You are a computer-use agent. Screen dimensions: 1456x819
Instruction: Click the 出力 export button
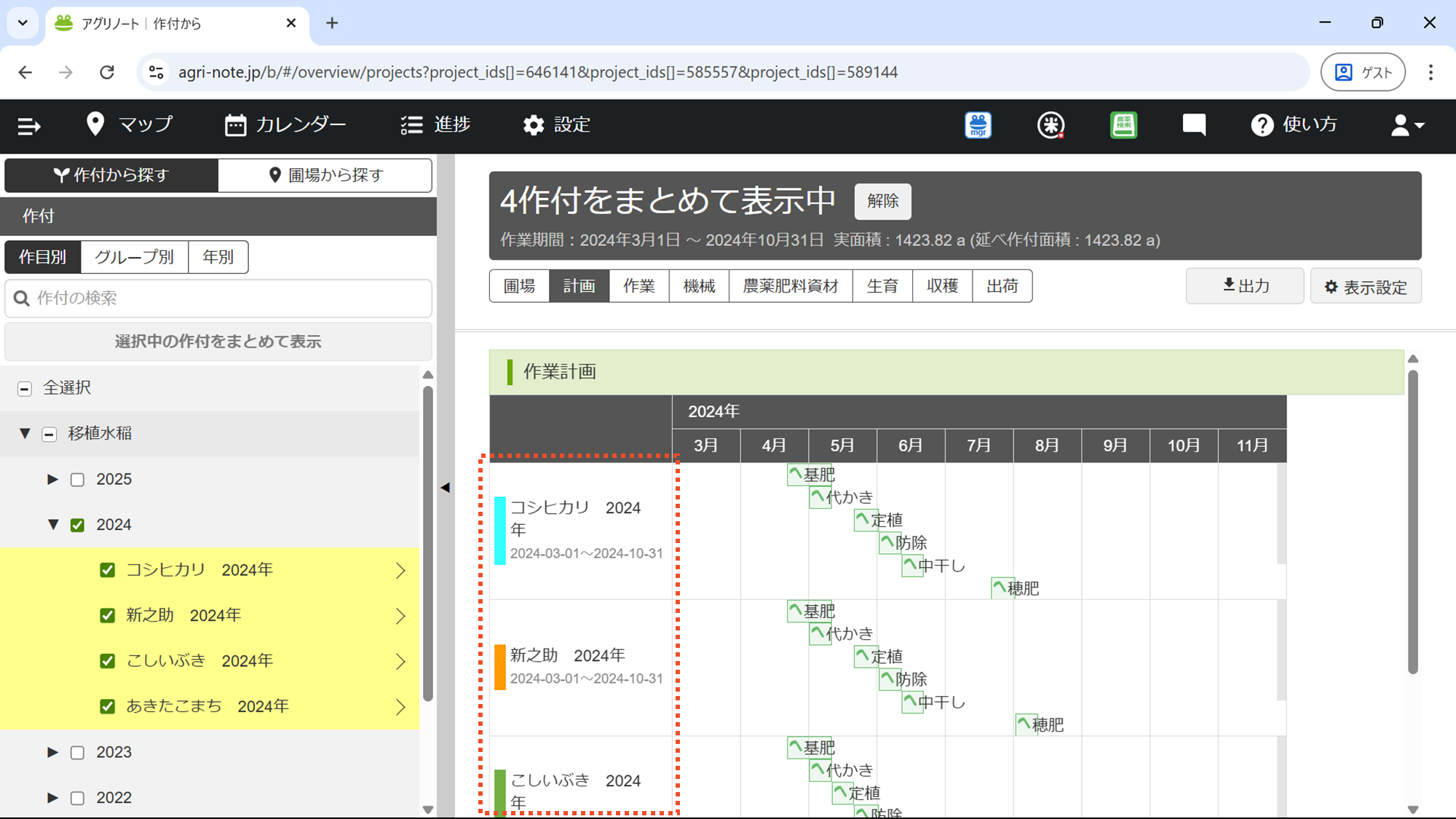(x=1245, y=286)
